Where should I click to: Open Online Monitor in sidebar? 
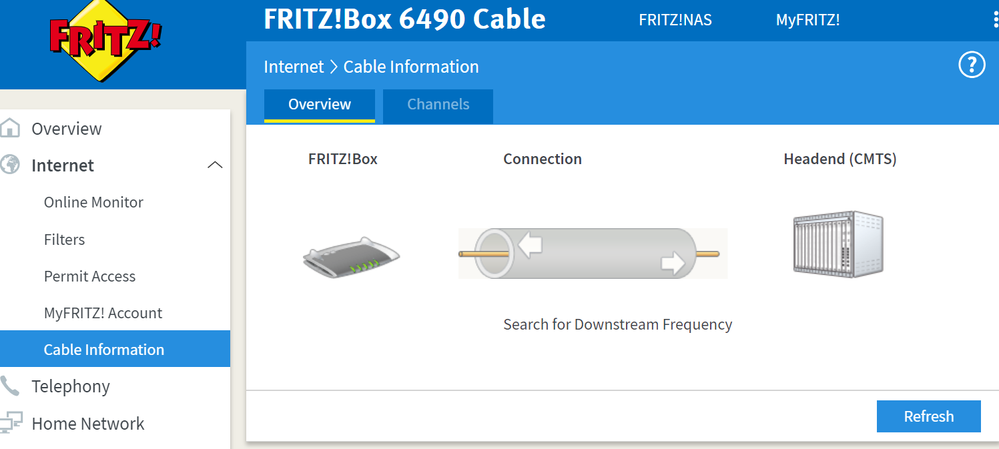93,202
